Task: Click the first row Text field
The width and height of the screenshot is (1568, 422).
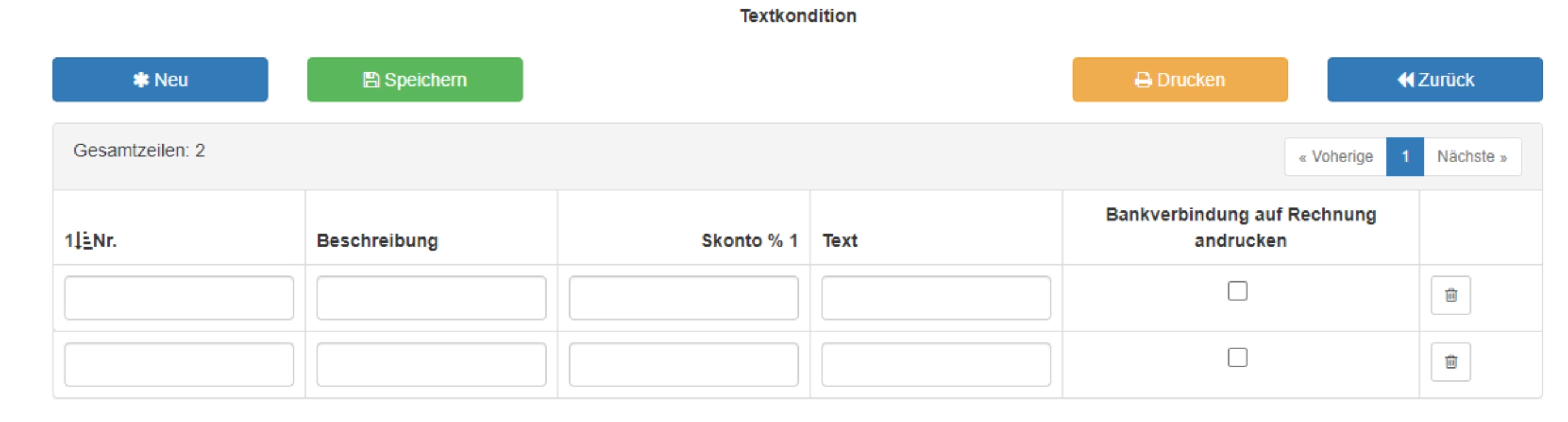Action: tap(935, 298)
